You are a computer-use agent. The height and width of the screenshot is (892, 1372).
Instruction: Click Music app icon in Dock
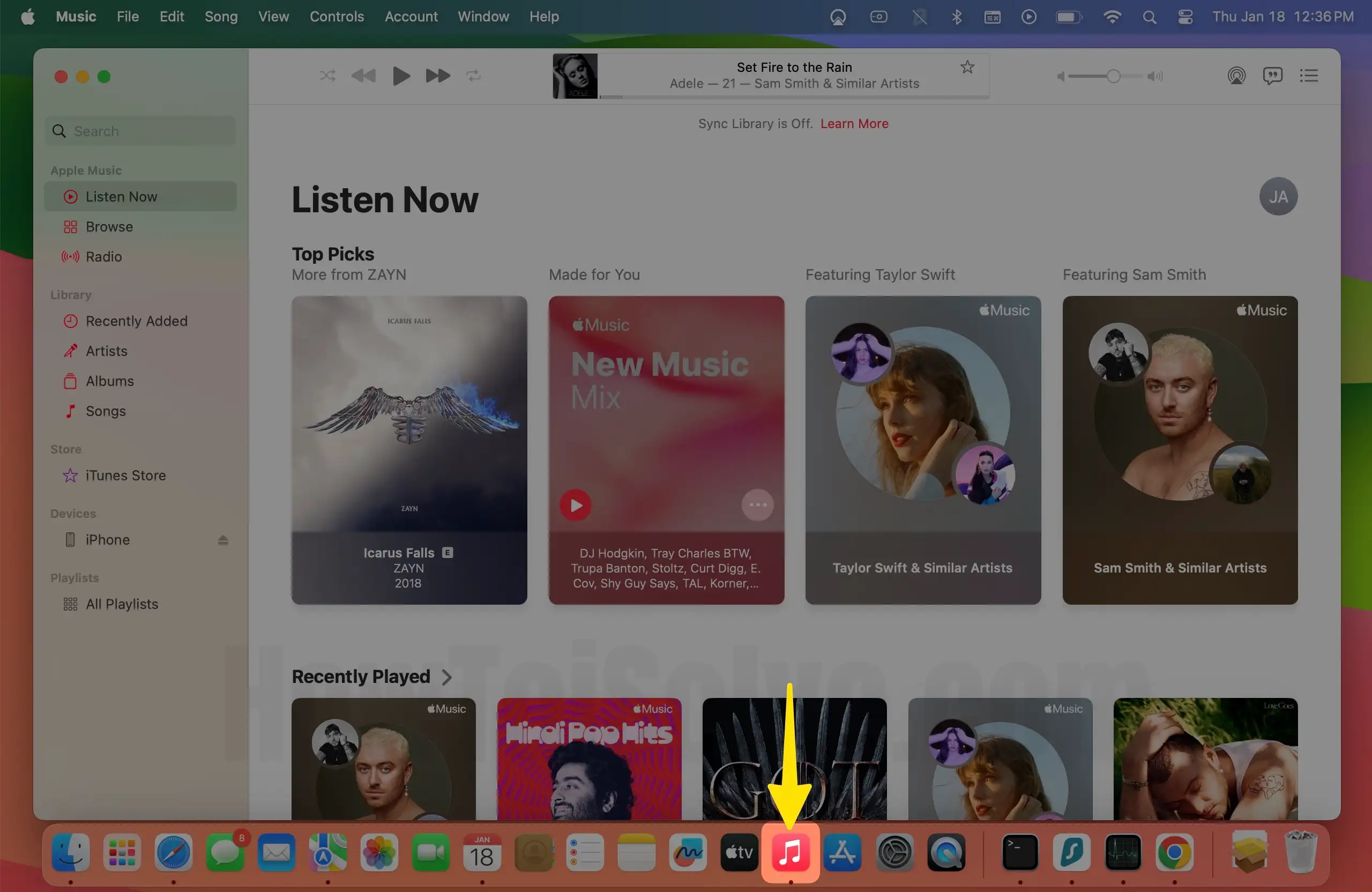[791, 852]
